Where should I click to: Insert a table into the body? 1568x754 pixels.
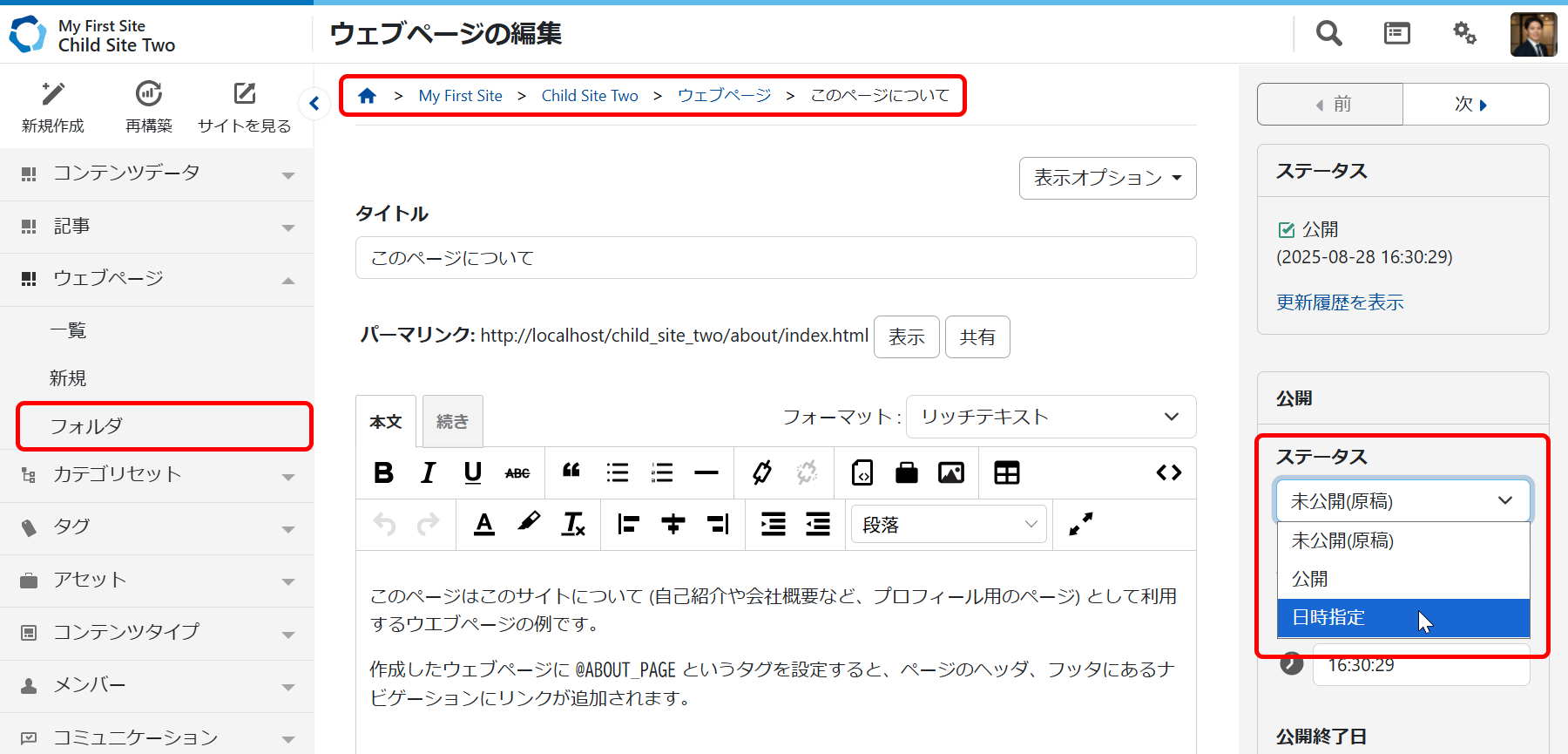[1006, 472]
